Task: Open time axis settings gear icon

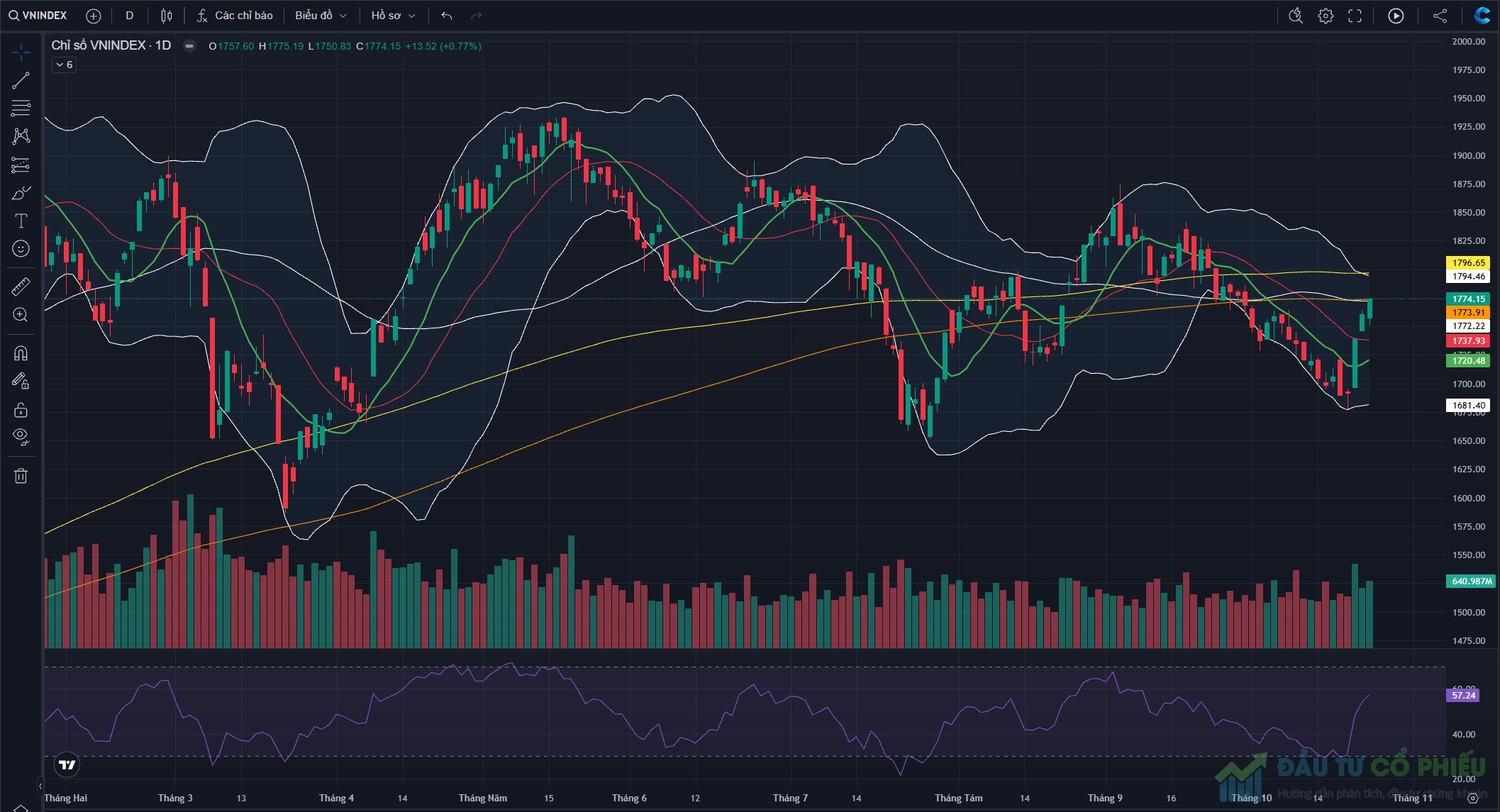Action: point(1472,798)
